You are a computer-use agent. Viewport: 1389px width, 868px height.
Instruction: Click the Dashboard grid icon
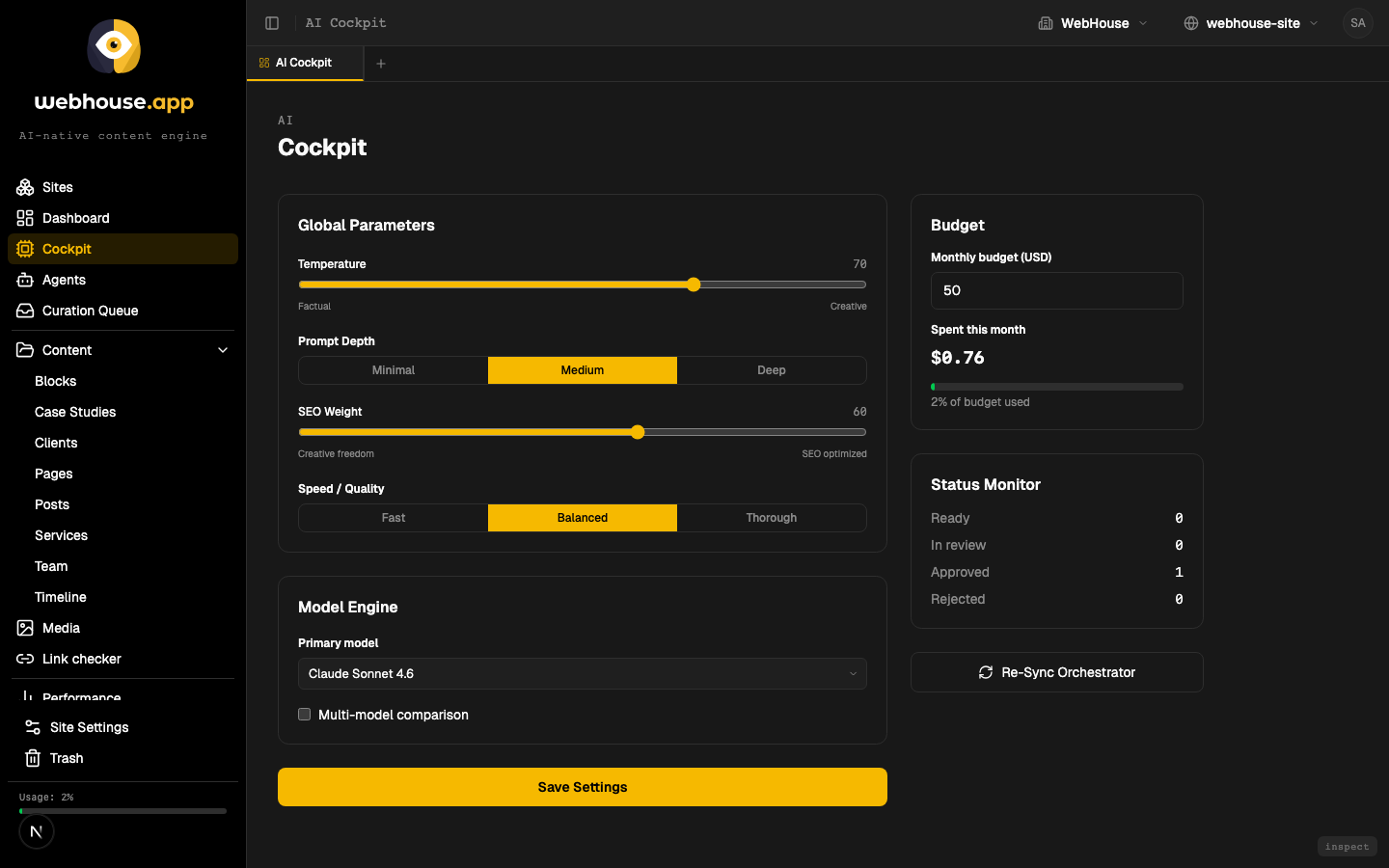pyautogui.click(x=25, y=218)
